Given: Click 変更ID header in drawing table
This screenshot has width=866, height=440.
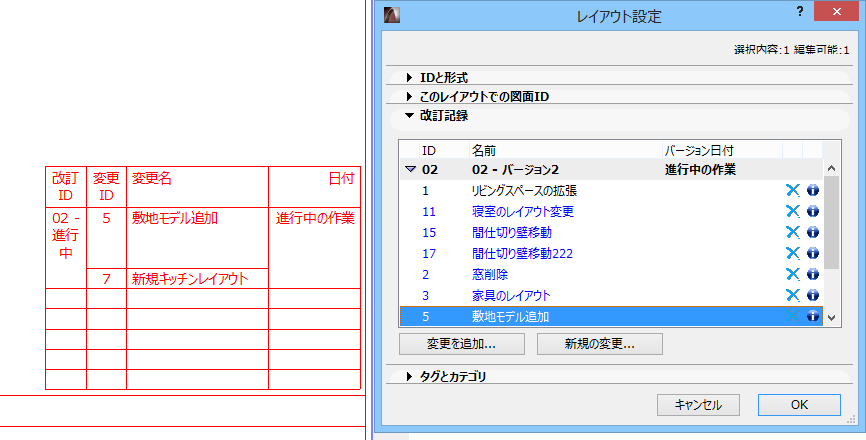Looking at the screenshot, I should pyautogui.click(x=107, y=187).
